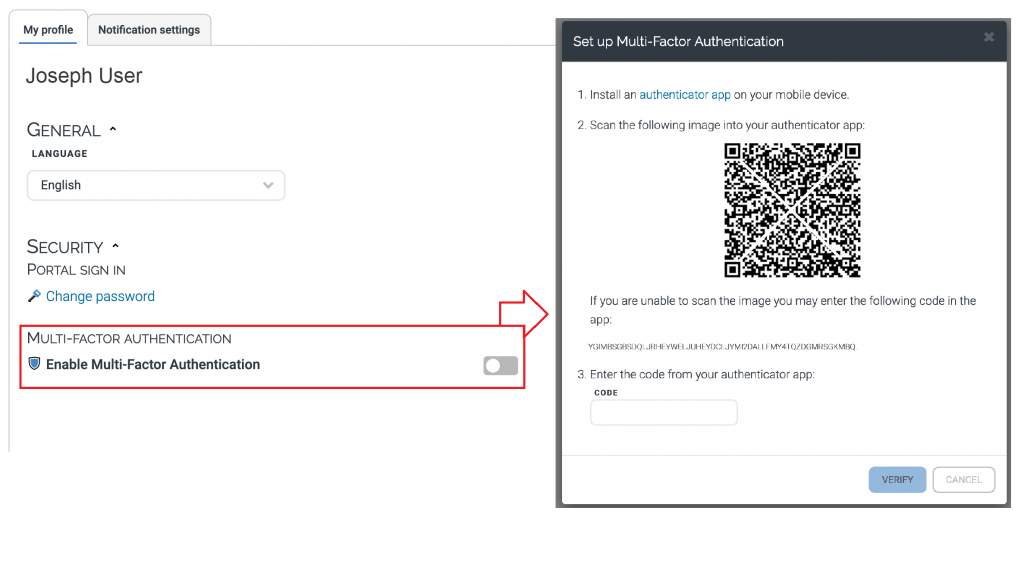Click the Portal sign in subheading
The width and height of the screenshot is (1024, 577).
(76, 270)
